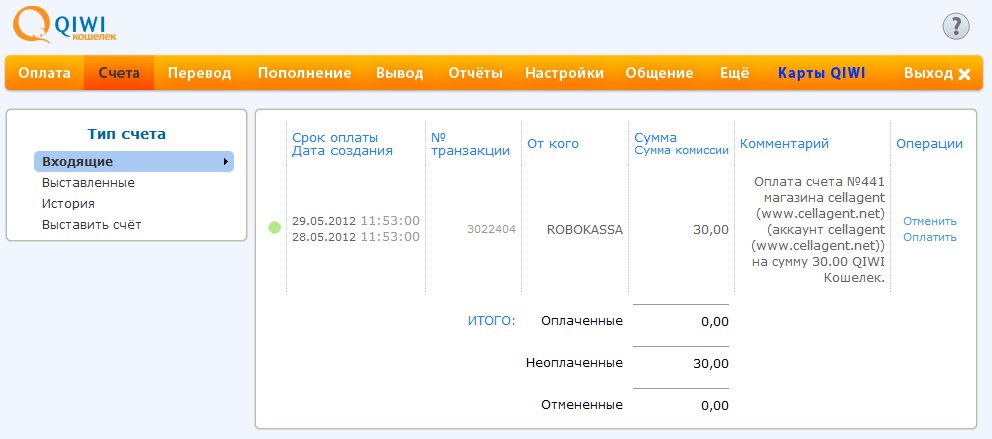This screenshot has width=992, height=439.
Task: Click the ИТОГО: label
Action: click(492, 321)
